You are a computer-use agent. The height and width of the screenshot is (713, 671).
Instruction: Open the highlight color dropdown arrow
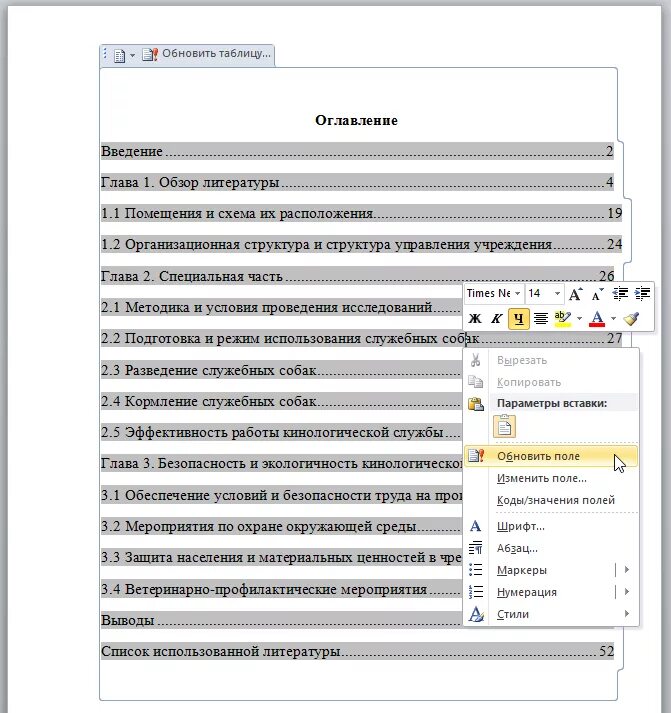(579, 319)
